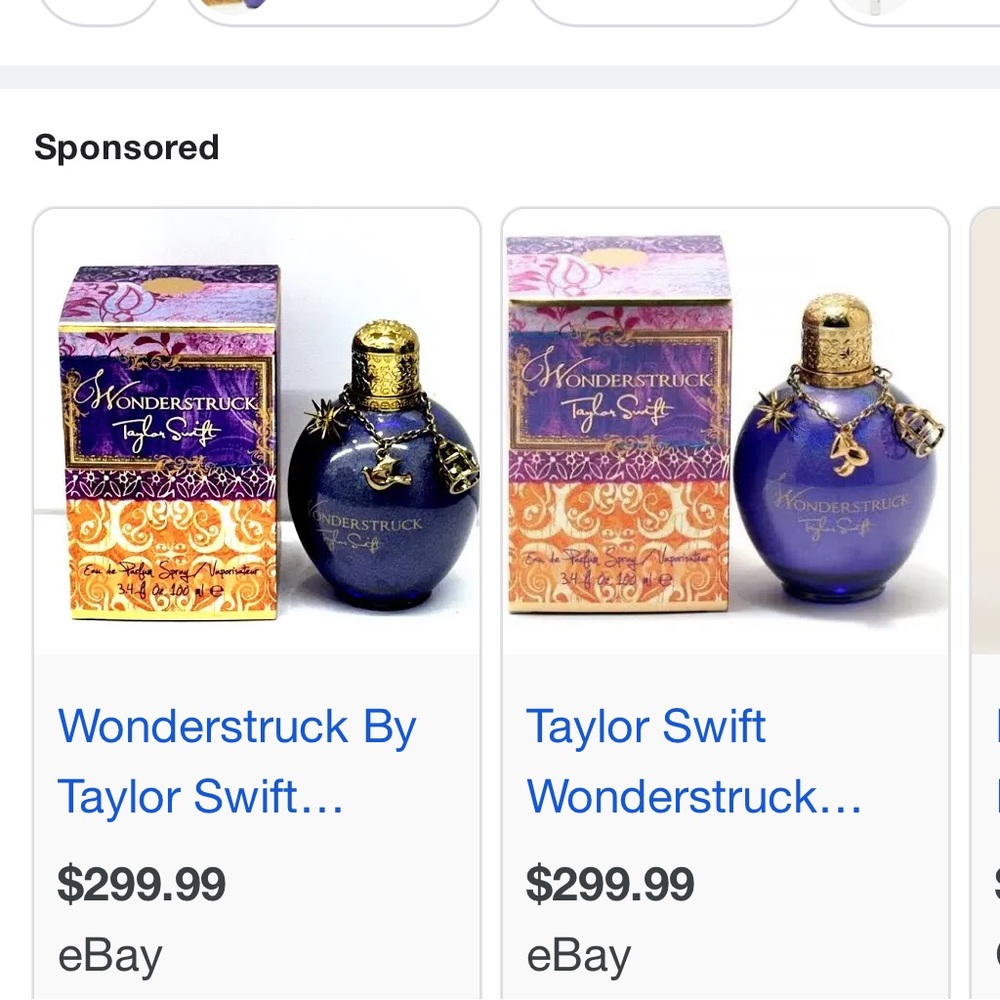
Task: Click the truncated link text on the rightmost card
Action: pyautogui.click(x=993, y=761)
